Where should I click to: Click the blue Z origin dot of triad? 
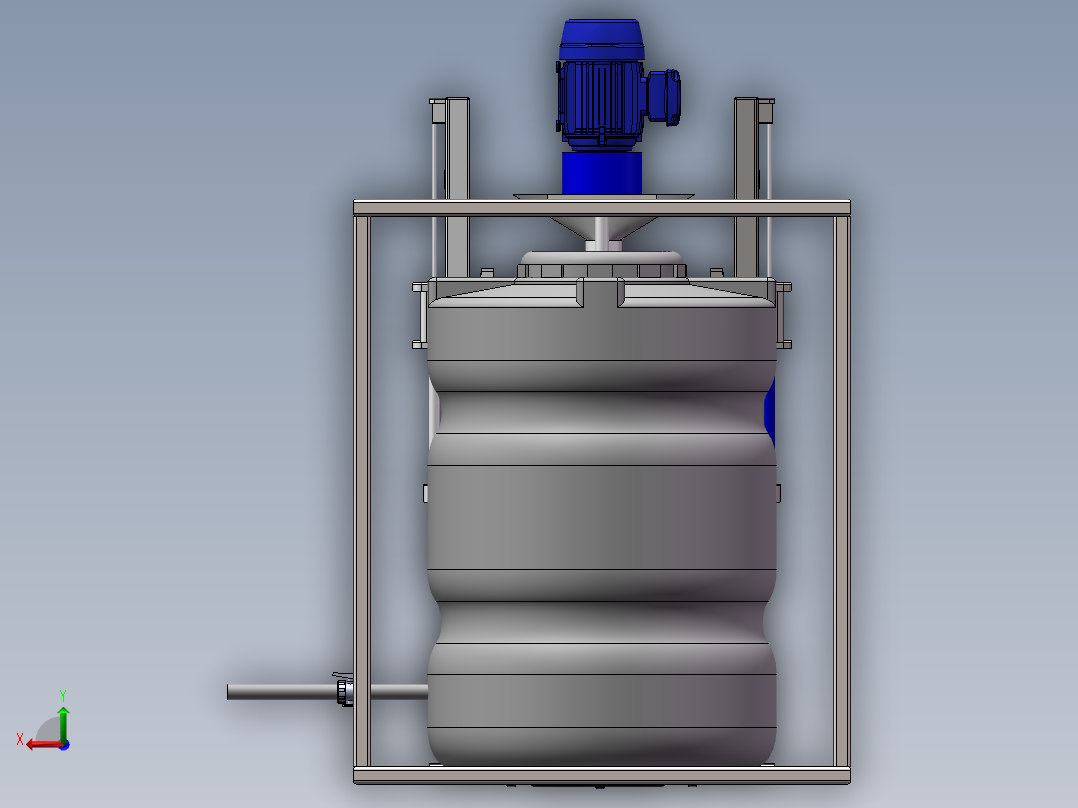pyautogui.click(x=65, y=745)
